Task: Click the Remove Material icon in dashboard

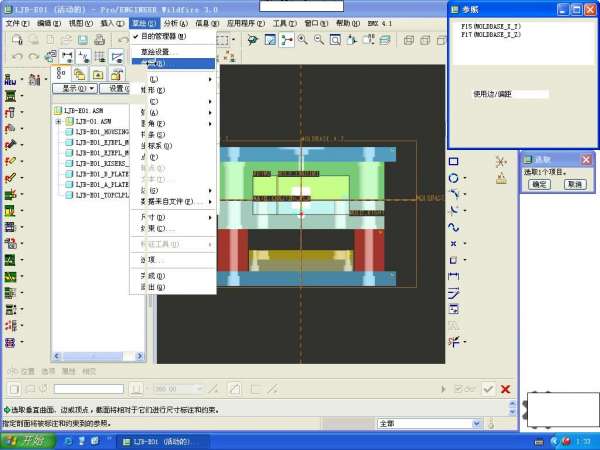Action: [235, 389]
